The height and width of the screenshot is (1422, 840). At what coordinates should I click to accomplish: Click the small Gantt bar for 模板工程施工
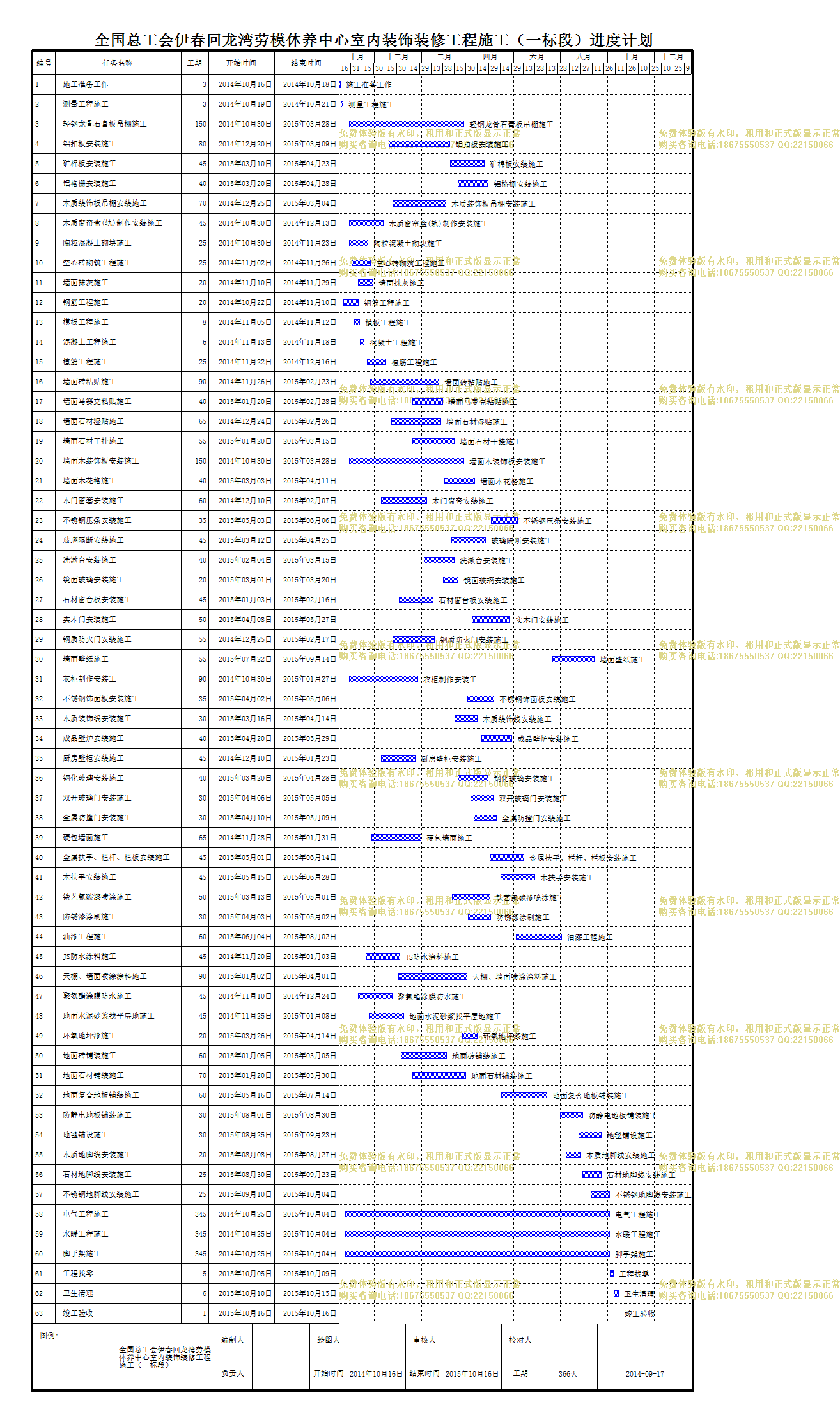coord(357,322)
